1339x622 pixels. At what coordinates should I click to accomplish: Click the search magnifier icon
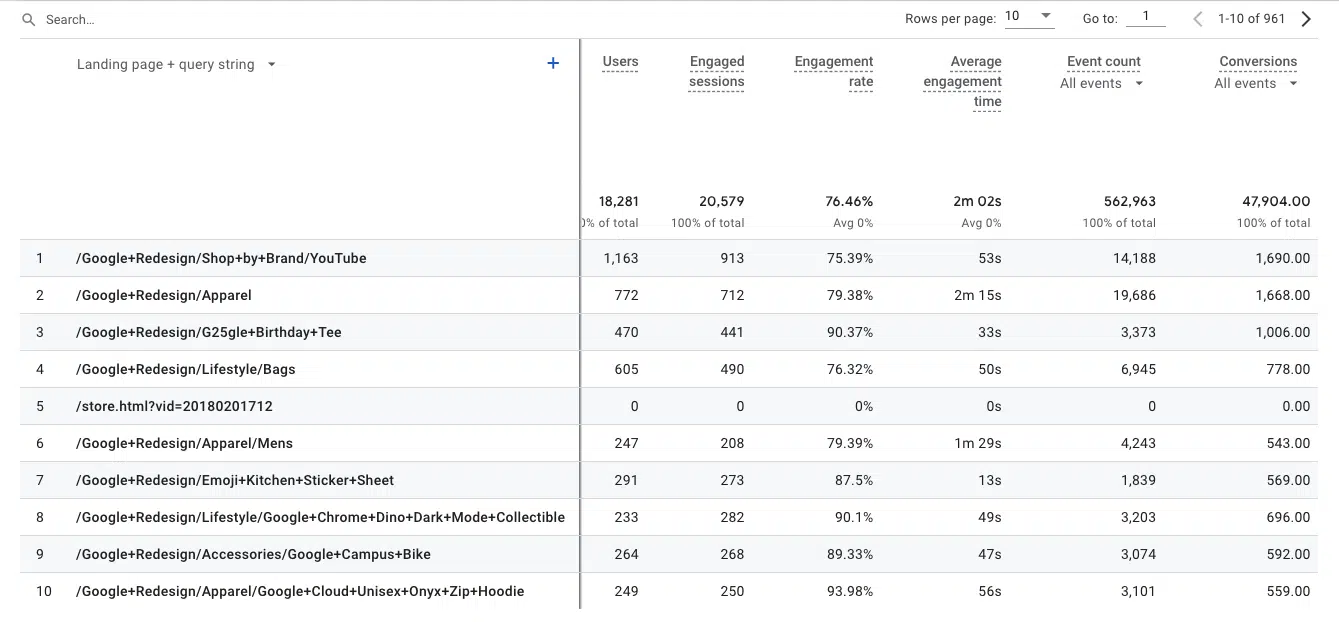[28, 20]
